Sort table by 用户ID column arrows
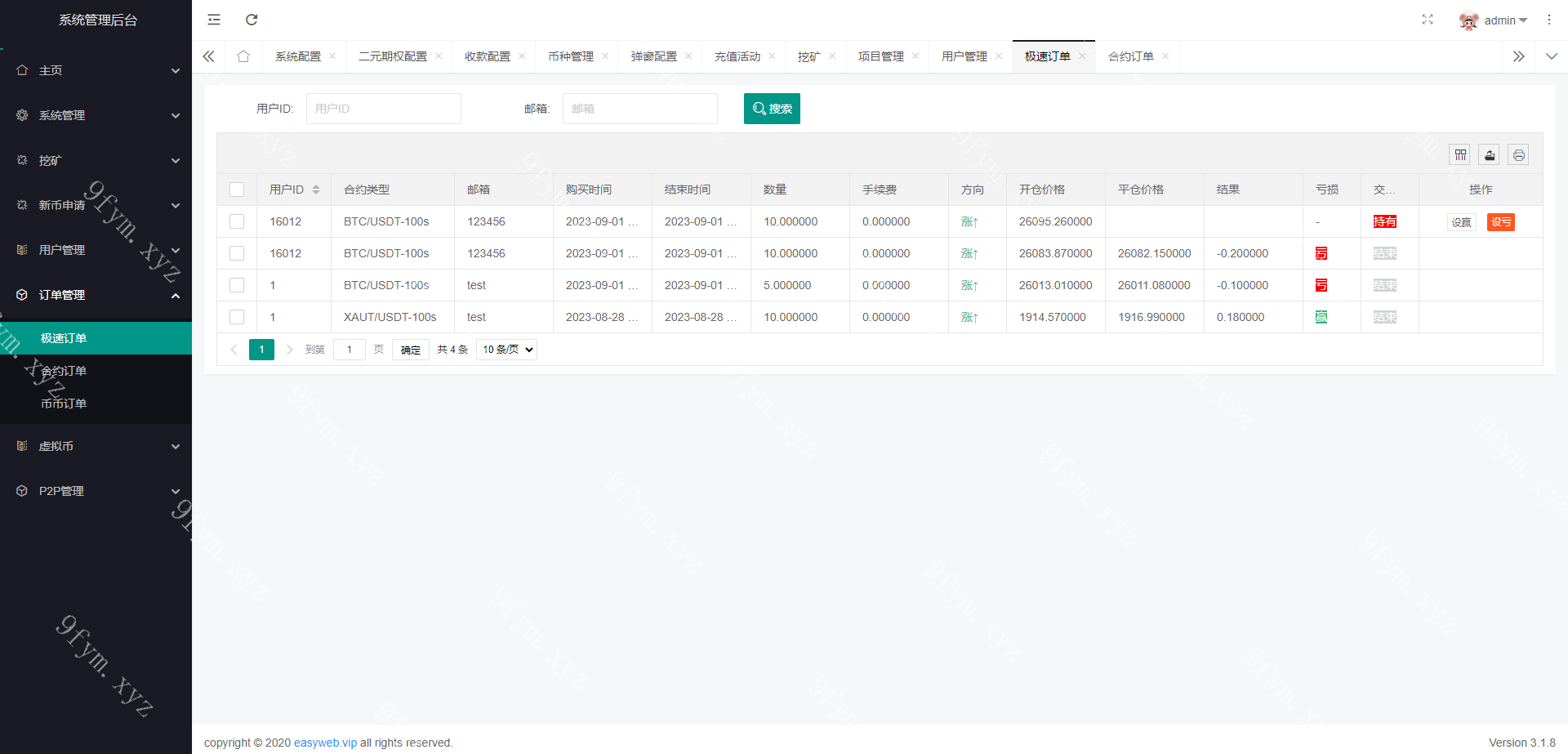 coord(316,190)
